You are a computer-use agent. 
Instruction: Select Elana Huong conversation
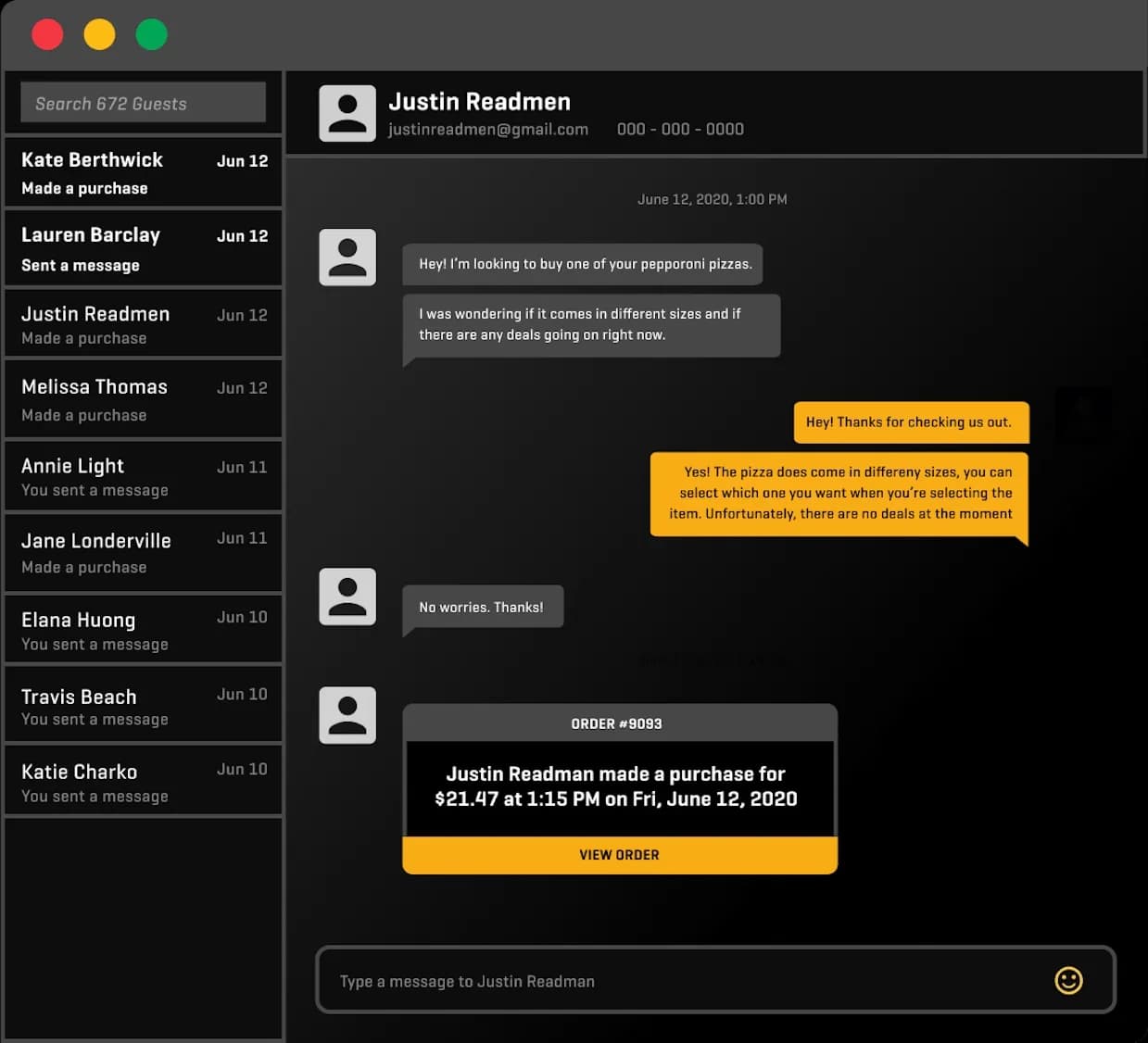[143, 630]
